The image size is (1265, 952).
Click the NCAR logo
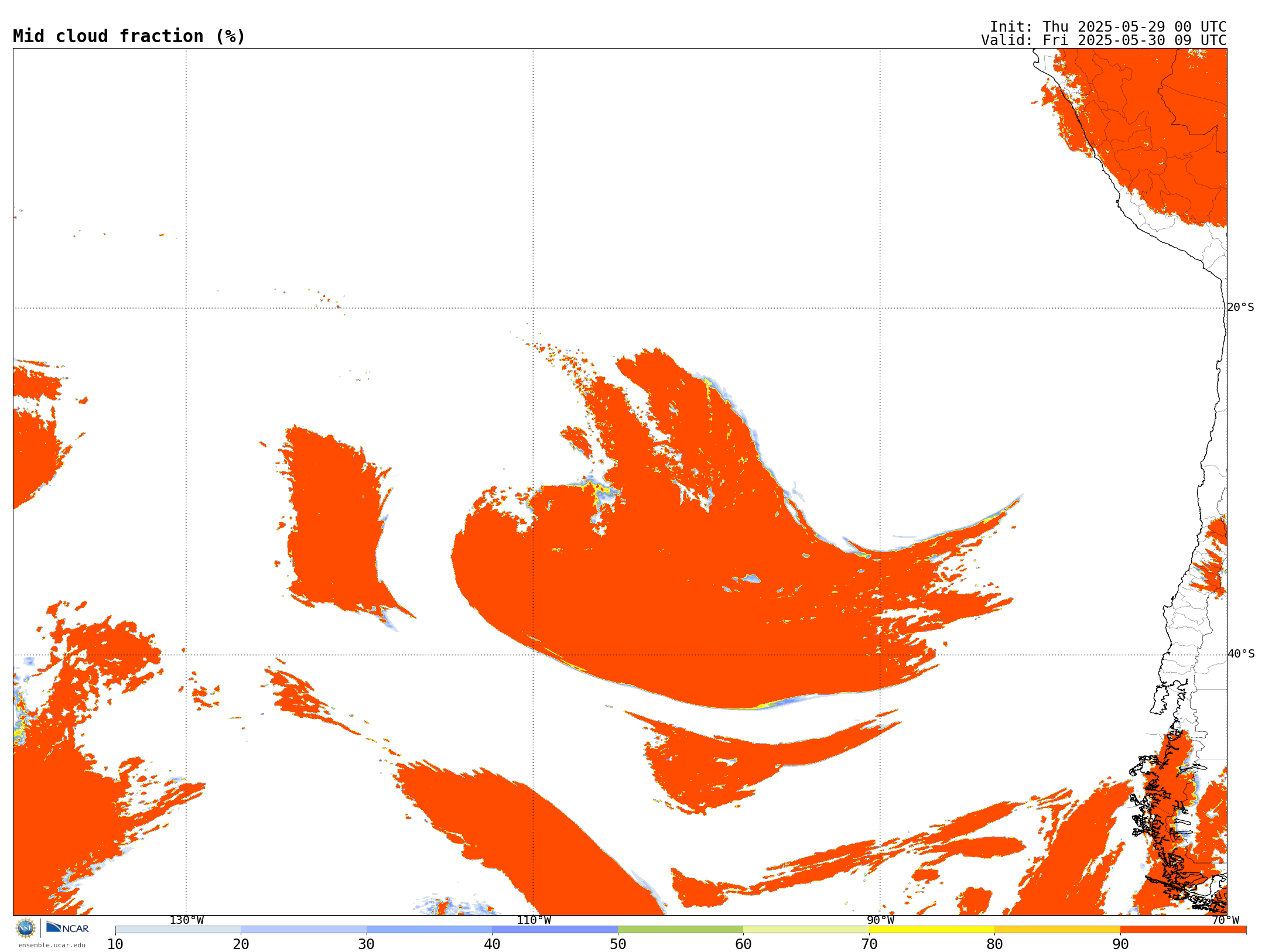click(67, 928)
